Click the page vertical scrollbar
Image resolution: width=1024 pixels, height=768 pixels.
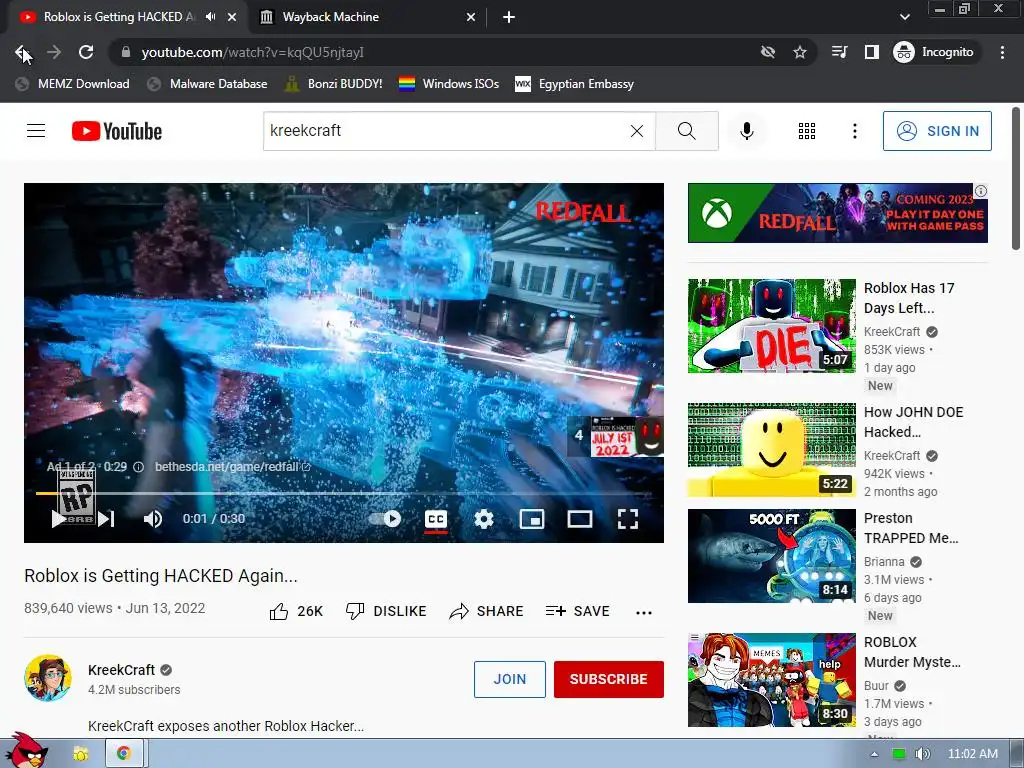click(1016, 179)
